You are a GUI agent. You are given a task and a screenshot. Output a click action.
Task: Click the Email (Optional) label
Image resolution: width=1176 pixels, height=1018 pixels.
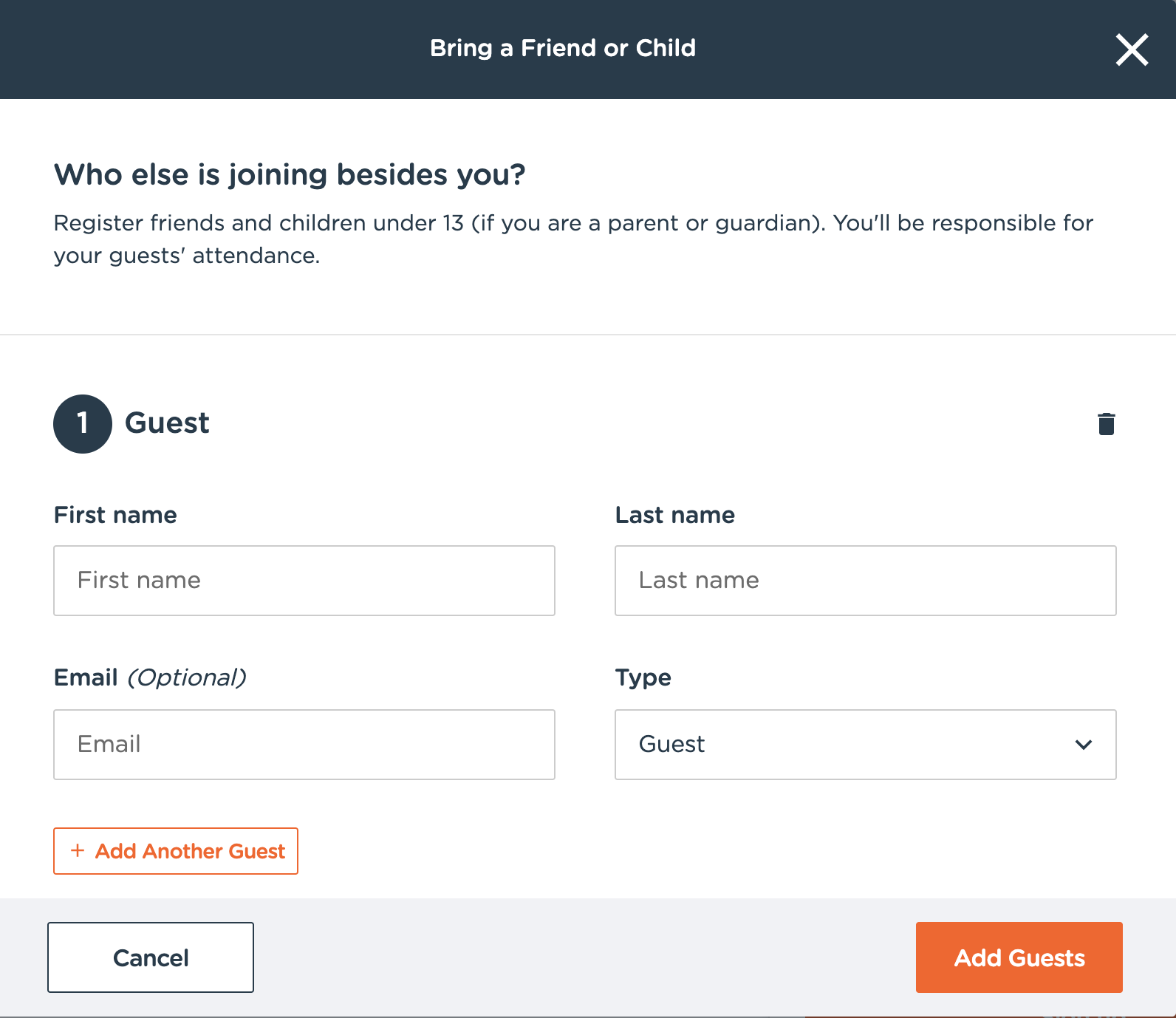pos(150,677)
